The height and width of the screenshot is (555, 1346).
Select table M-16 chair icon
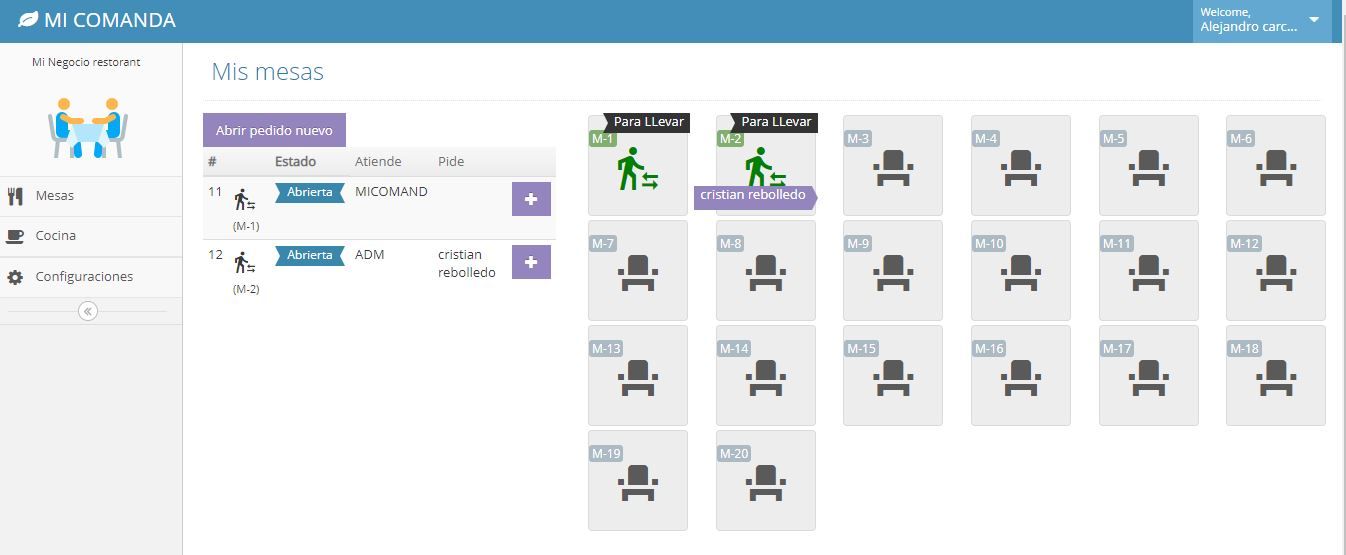1020,378
